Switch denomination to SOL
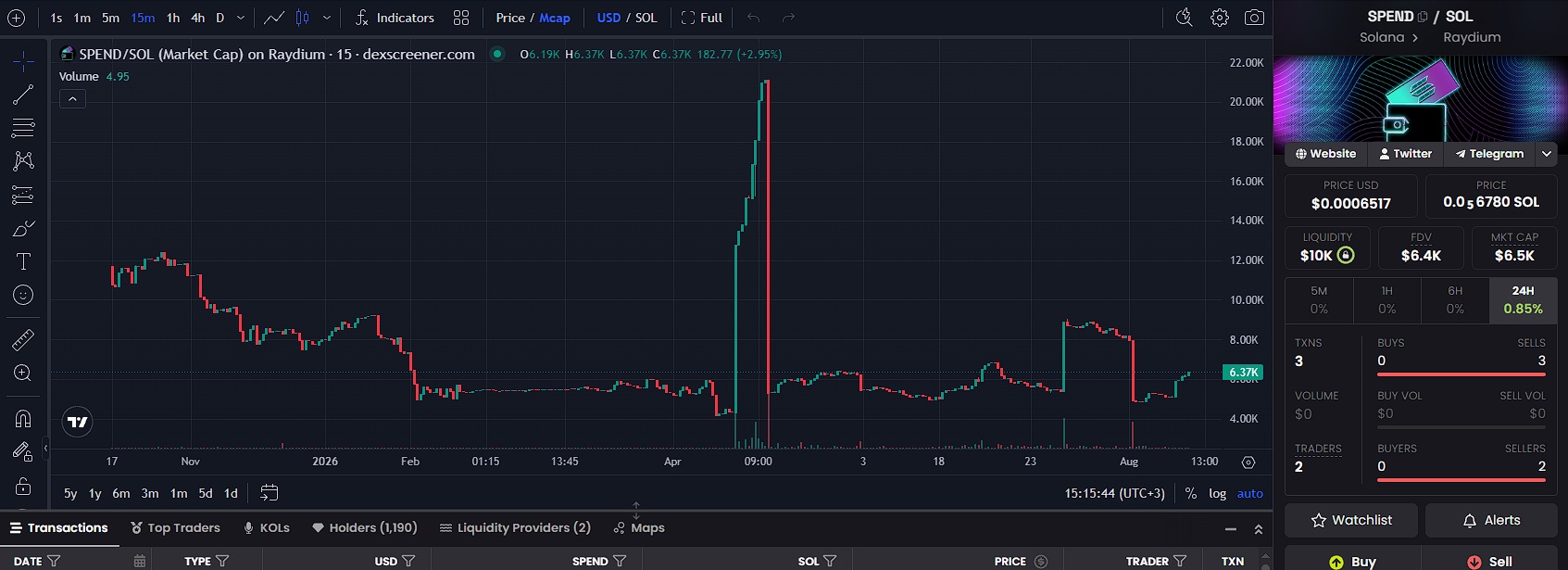 tap(646, 18)
